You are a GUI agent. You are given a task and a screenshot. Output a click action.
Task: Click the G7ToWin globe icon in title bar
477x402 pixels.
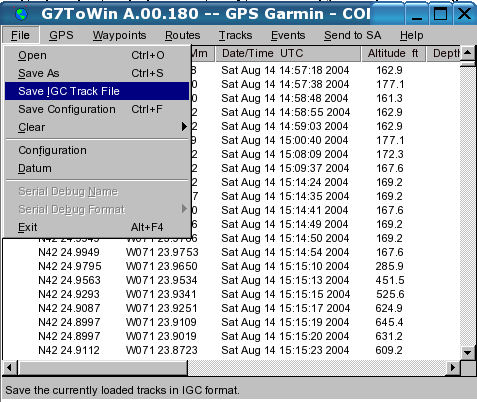tap(22, 14)
